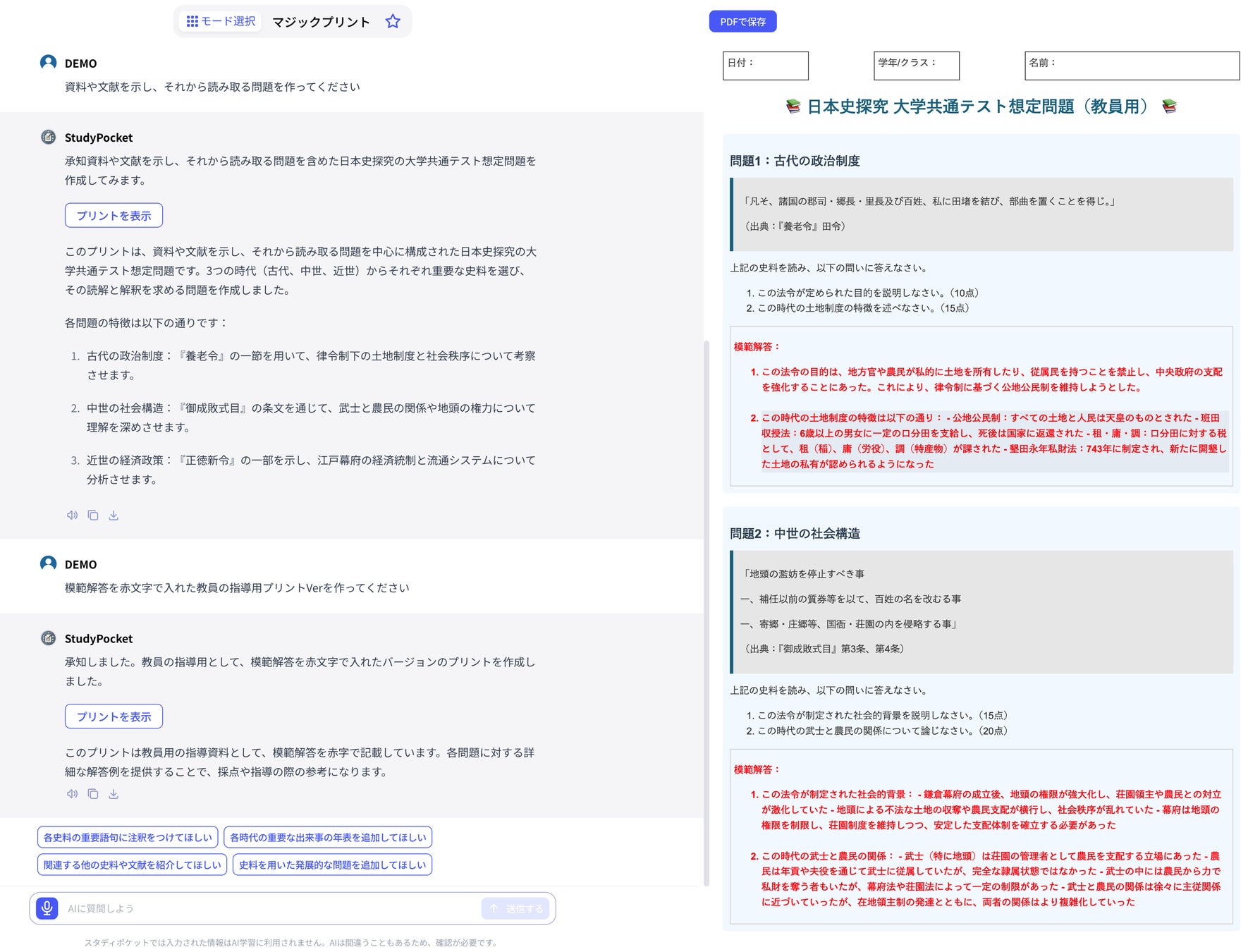Click the heading 問題2：中世の社会構造
This screenshot has height=952, width=1260.
pyautogui.click(x=795, y=534)
